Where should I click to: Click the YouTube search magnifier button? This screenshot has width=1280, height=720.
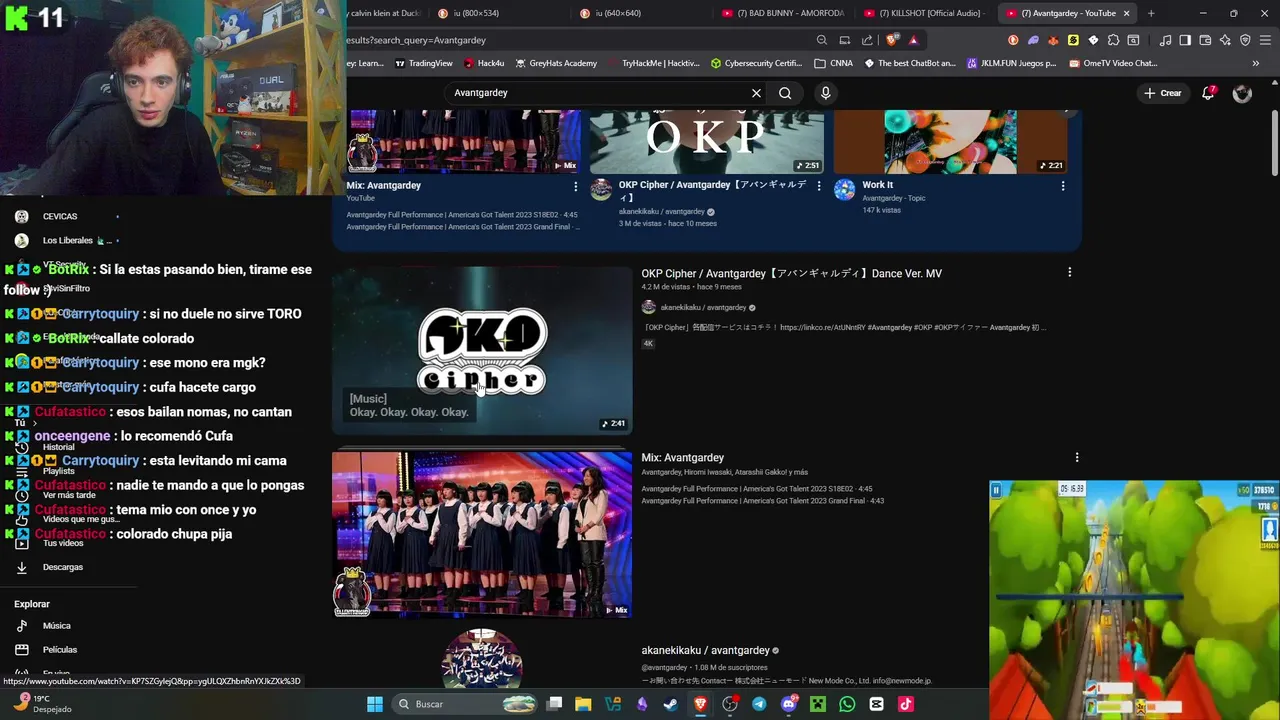pyautogui.click(x=785, y=93)
